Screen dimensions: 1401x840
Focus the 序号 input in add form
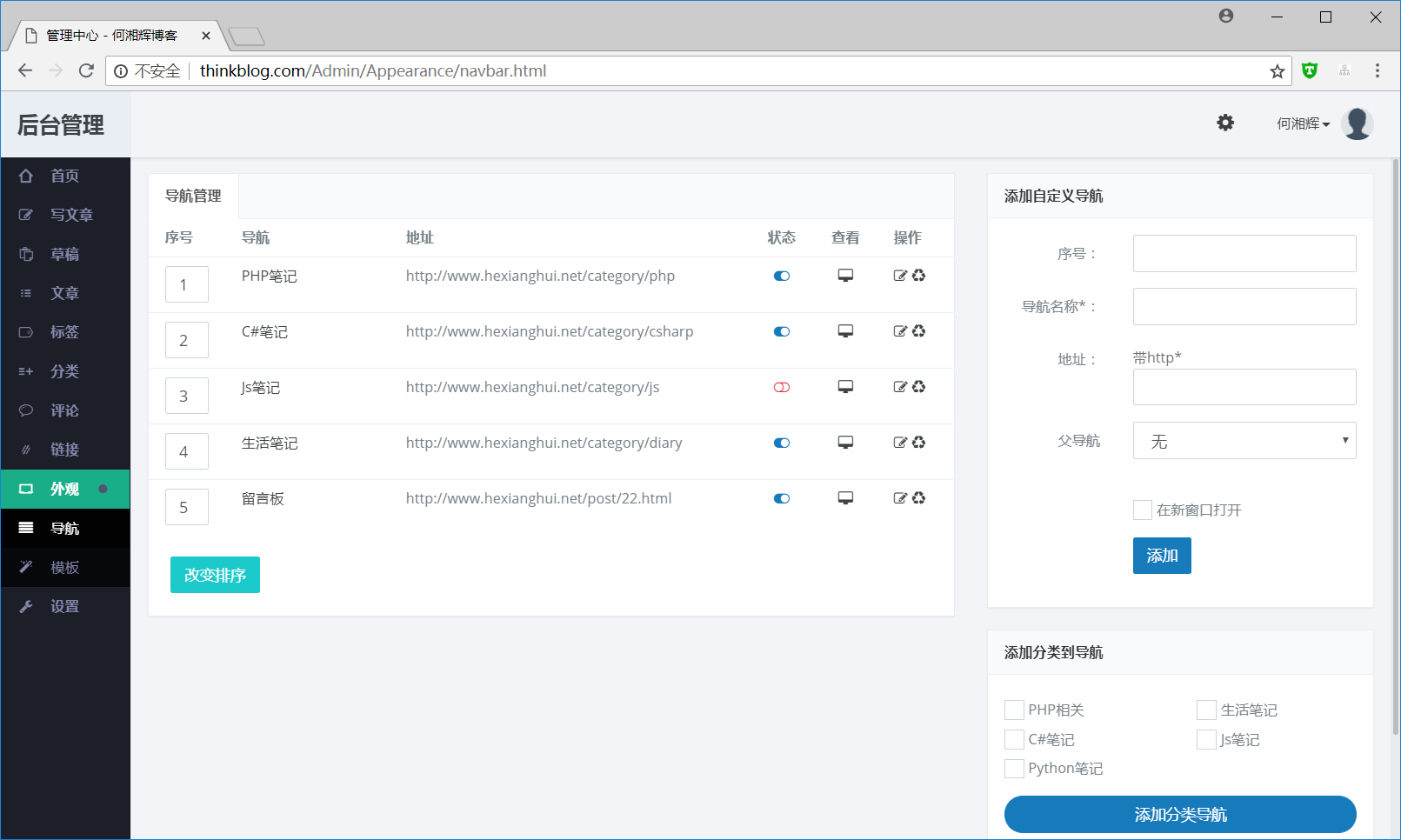(1244, 253)
